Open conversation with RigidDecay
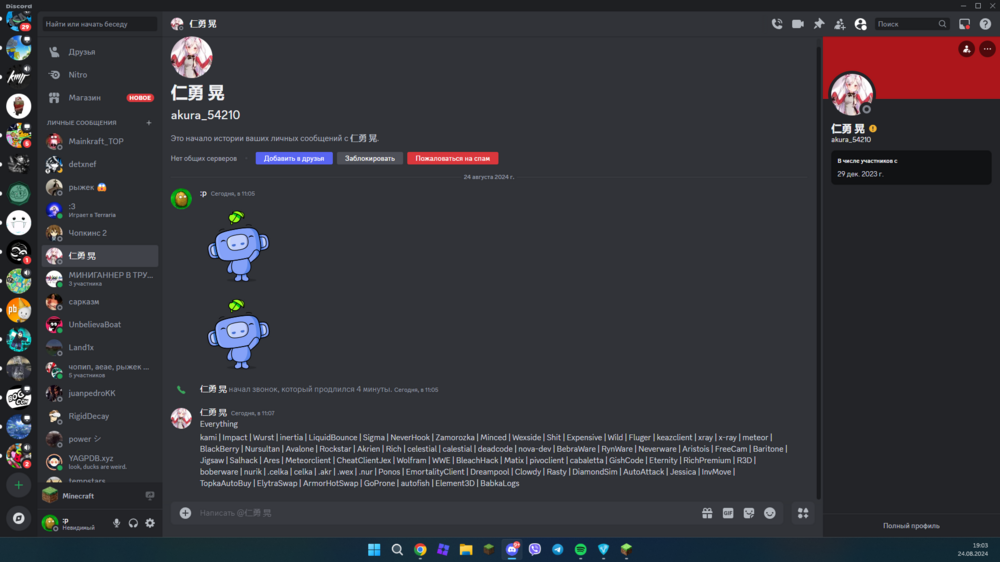This screenshot has height=562, width=1000. pyautogui.click(x=99, y=416)
